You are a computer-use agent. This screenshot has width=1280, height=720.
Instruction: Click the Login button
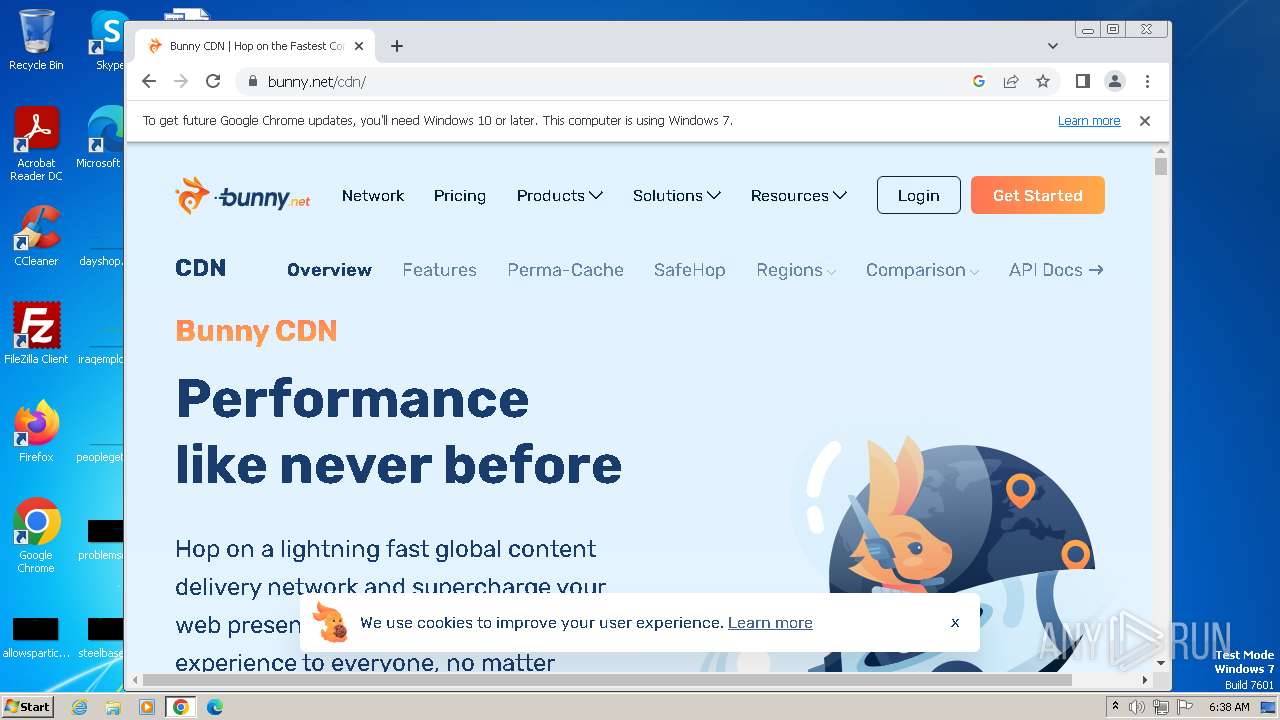919,195
